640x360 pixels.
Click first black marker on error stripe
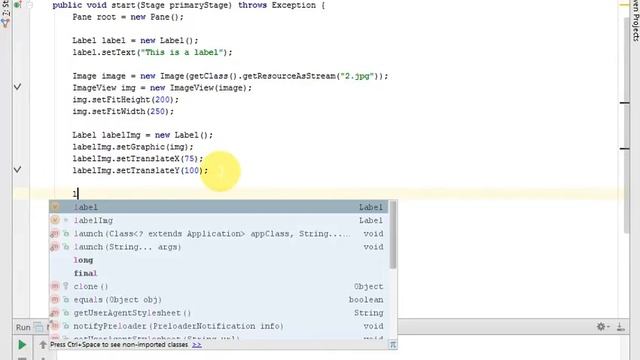click(x=624, y=103)
